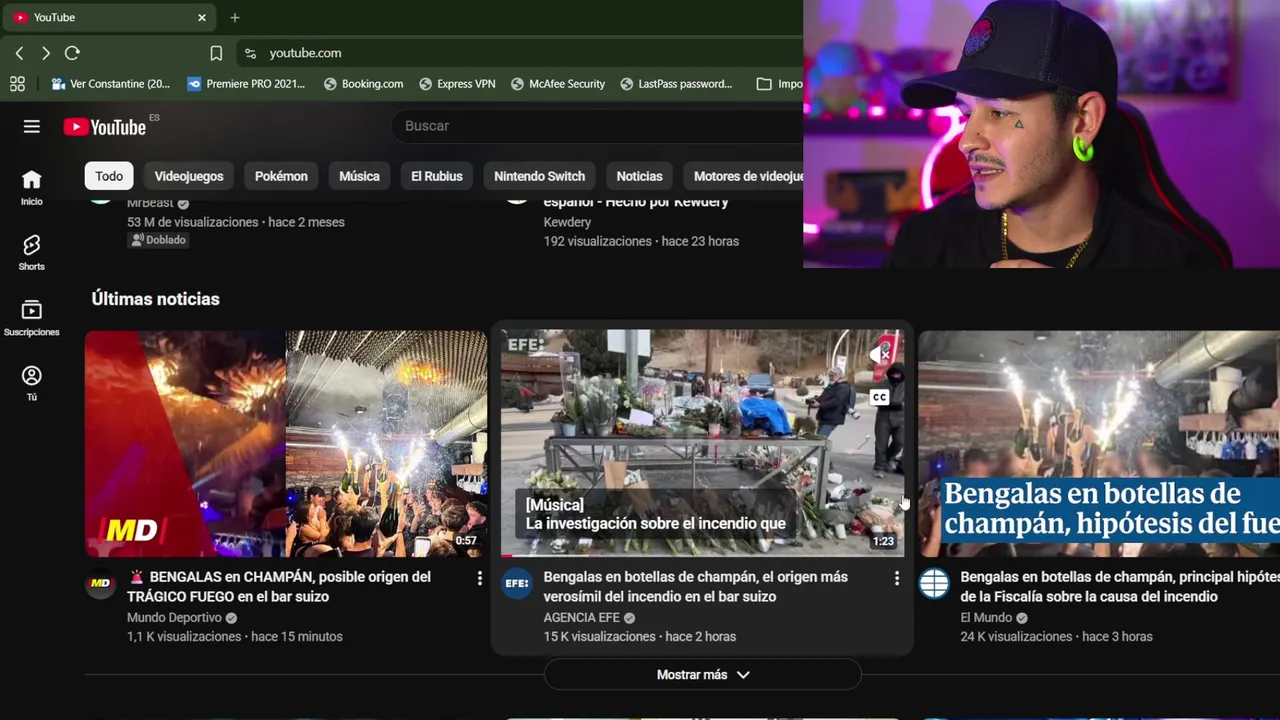Open Mundo Deportivo bengalas video thumbnail
This screenshot has width=1280, height=720.
click(x=286, y=443)
